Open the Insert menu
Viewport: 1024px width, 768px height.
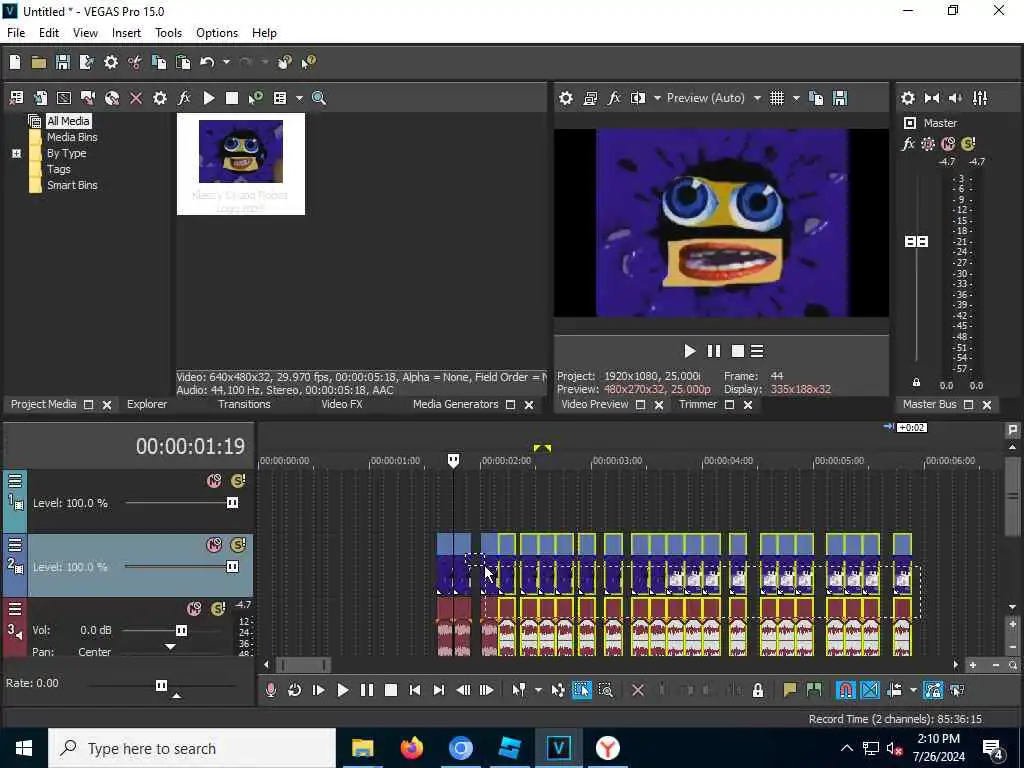click(x=126, y=33)
